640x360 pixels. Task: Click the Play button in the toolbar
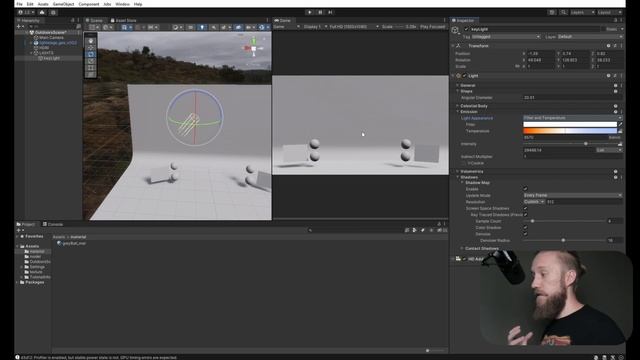tap(310, 12)
